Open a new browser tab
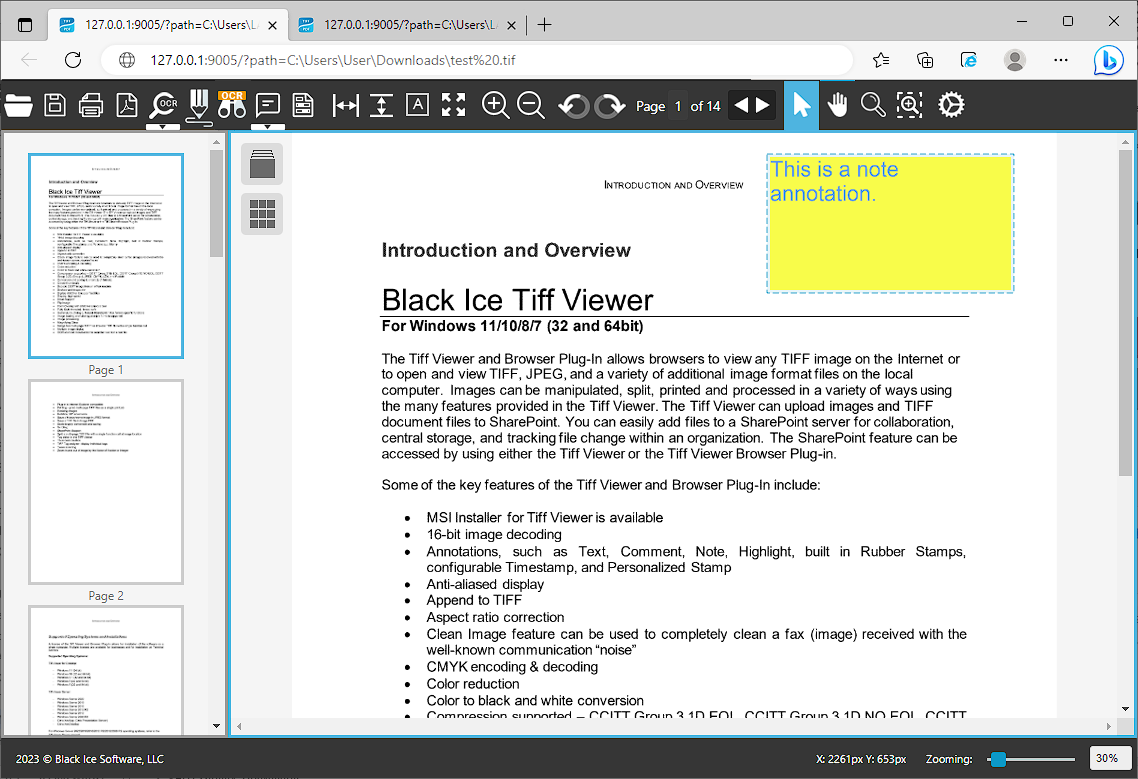Viewport: 1138px width, 779px height. [x=544, y=25]
